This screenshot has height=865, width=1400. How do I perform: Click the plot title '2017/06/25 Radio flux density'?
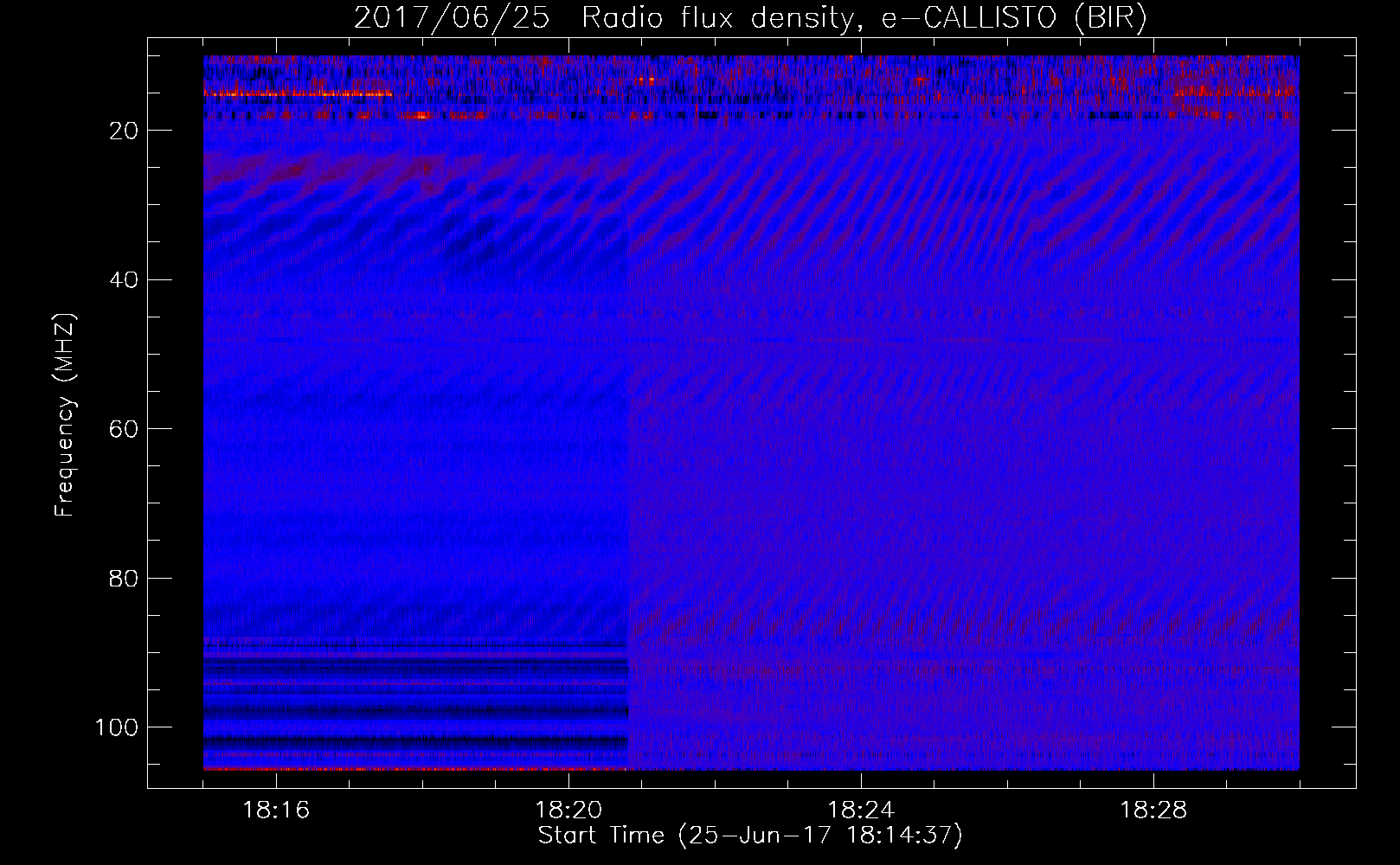coord(750,17)
